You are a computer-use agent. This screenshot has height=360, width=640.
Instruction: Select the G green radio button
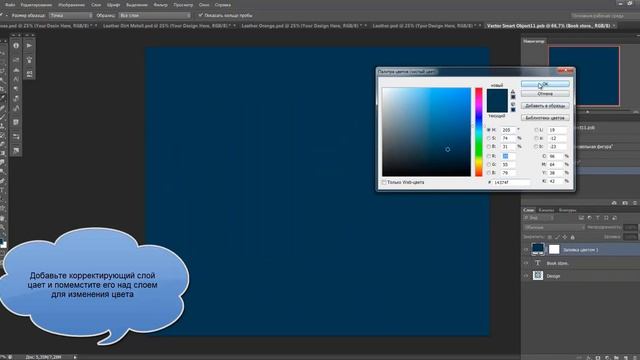pos(489,164)
